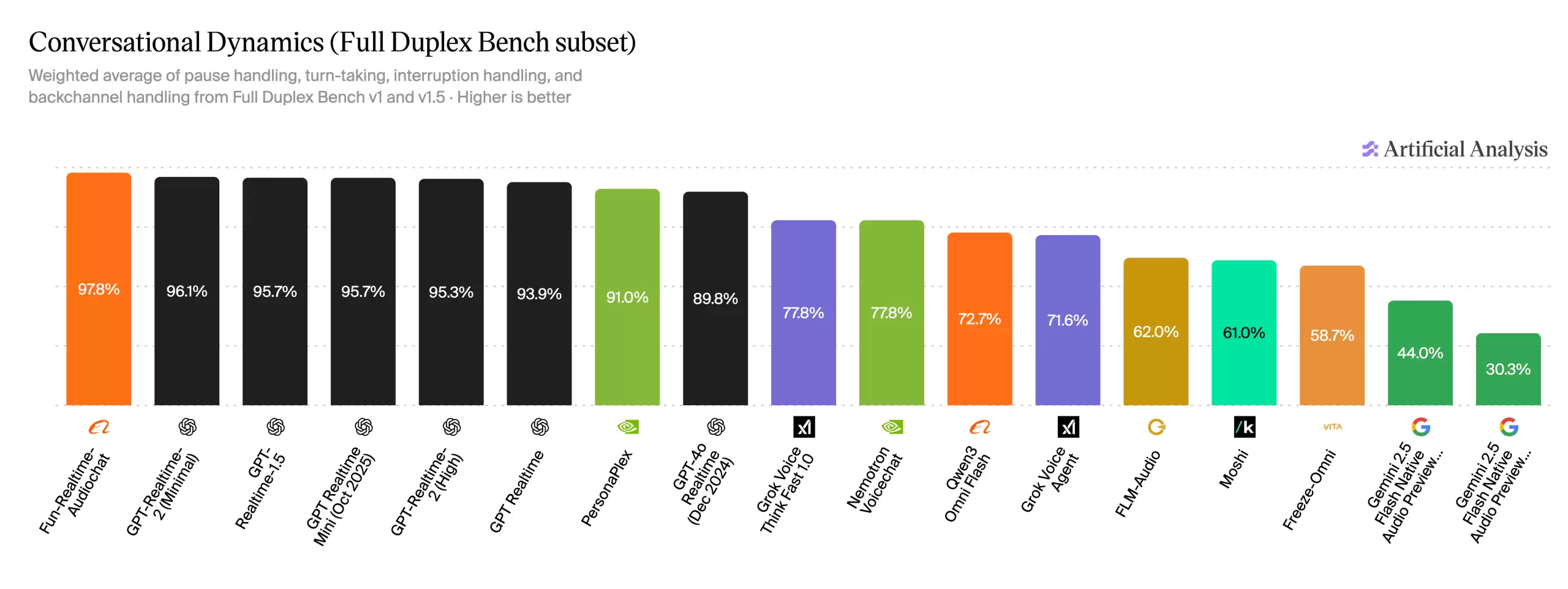The image size is (1568, 589).
Task: Click the VITA logo under Freeze-Omni bar
Action: point(1332,427)
